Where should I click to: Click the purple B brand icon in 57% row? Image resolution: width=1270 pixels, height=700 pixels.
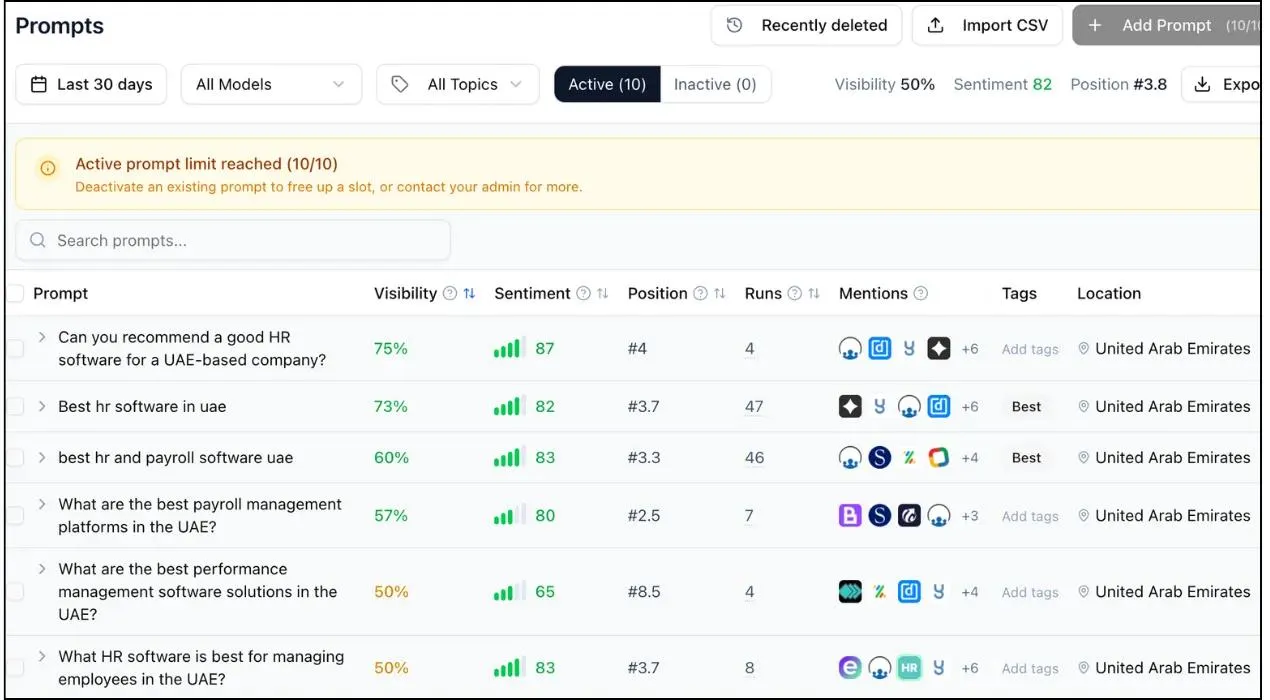[x=850, y=516]
